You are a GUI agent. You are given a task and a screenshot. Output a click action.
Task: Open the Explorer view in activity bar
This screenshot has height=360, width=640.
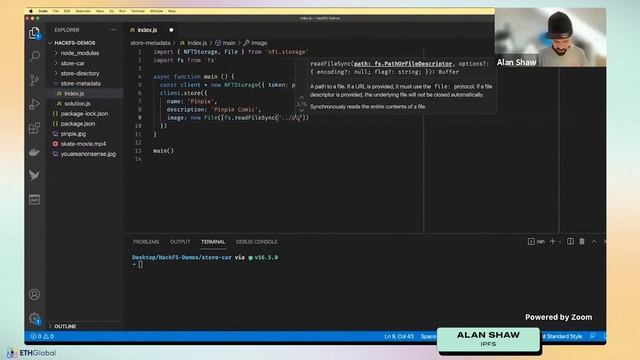34,33
